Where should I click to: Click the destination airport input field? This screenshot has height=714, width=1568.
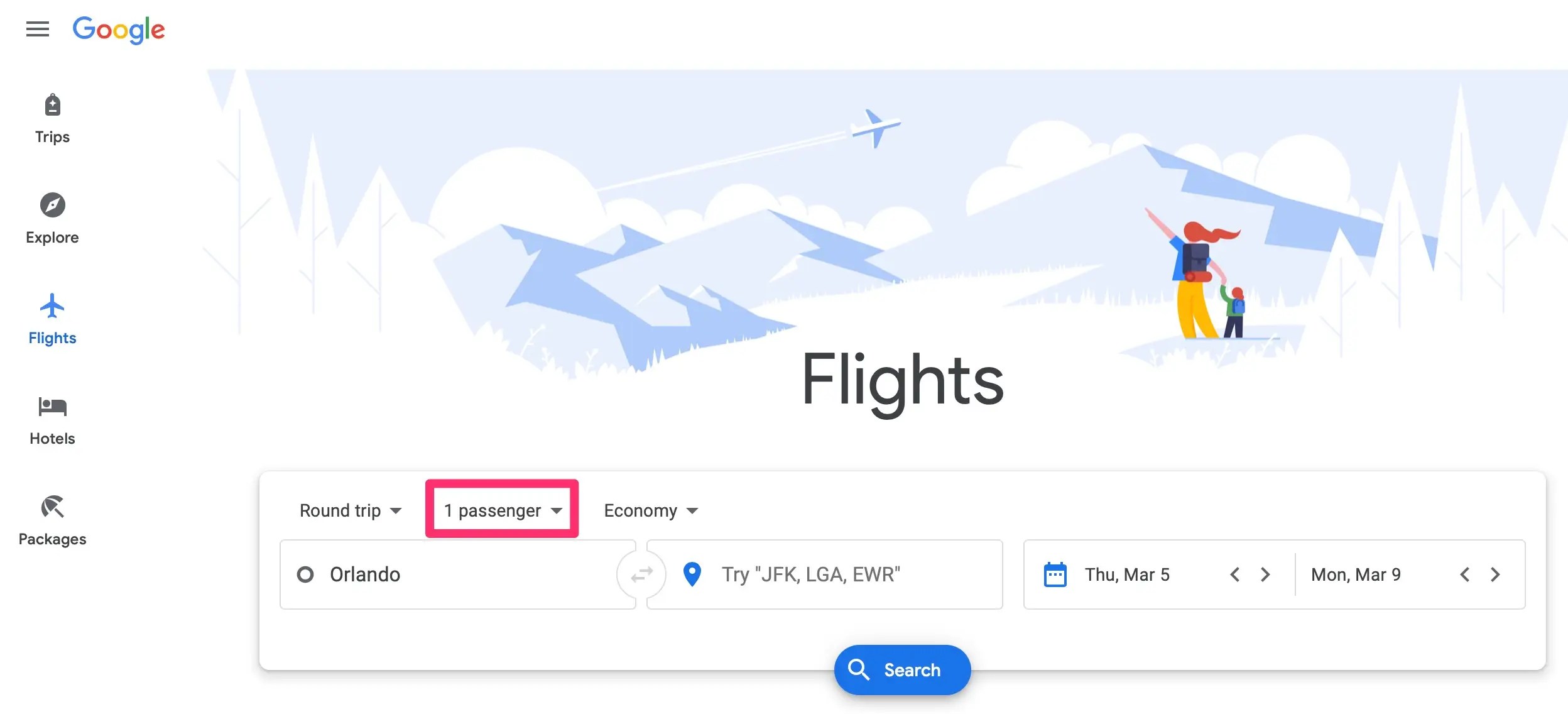click(842, 574)
